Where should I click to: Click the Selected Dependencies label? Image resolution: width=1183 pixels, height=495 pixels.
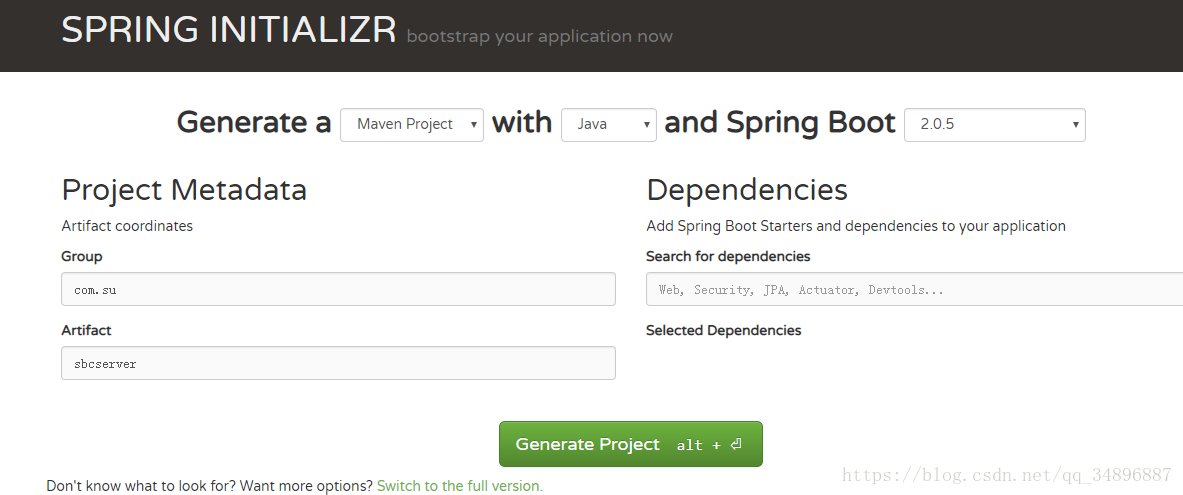click(724, 331)
